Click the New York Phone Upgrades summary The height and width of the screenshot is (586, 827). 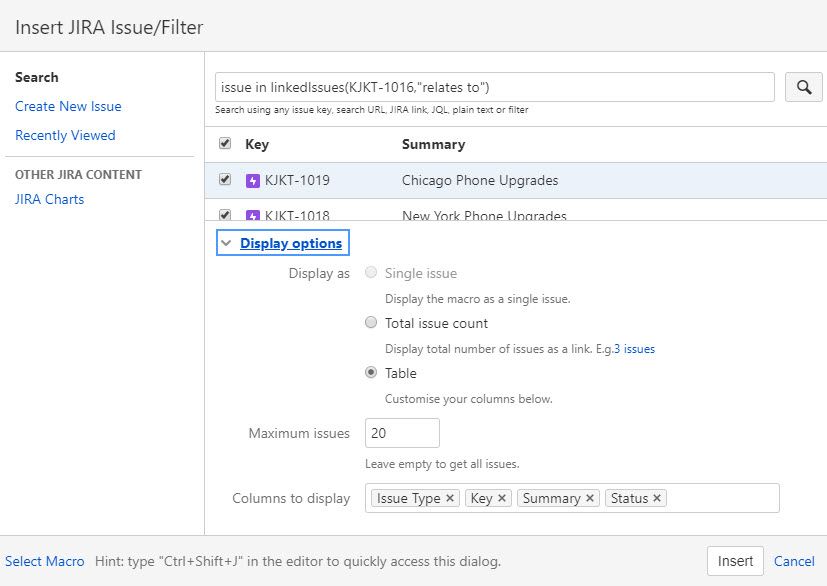[x=484, y=215]
